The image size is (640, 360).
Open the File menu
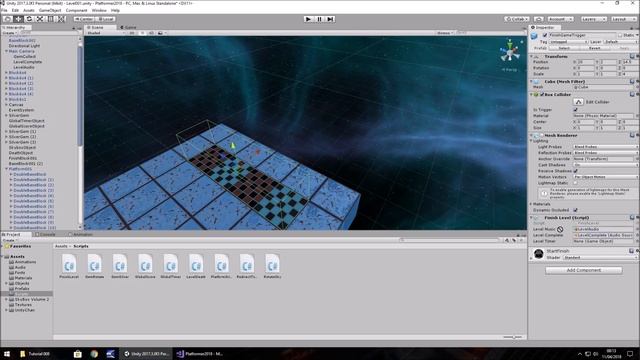pyautogui.click(x=4, y=10)
